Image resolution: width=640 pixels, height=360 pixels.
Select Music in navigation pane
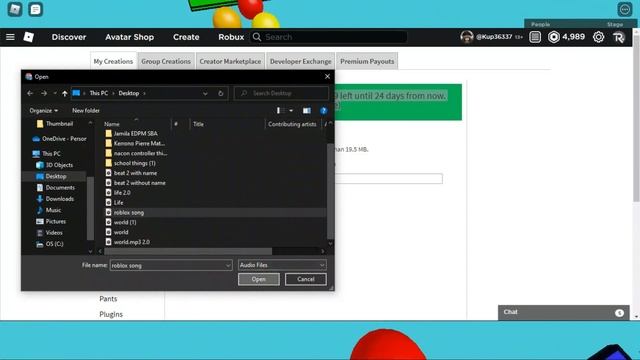[53, 210]
